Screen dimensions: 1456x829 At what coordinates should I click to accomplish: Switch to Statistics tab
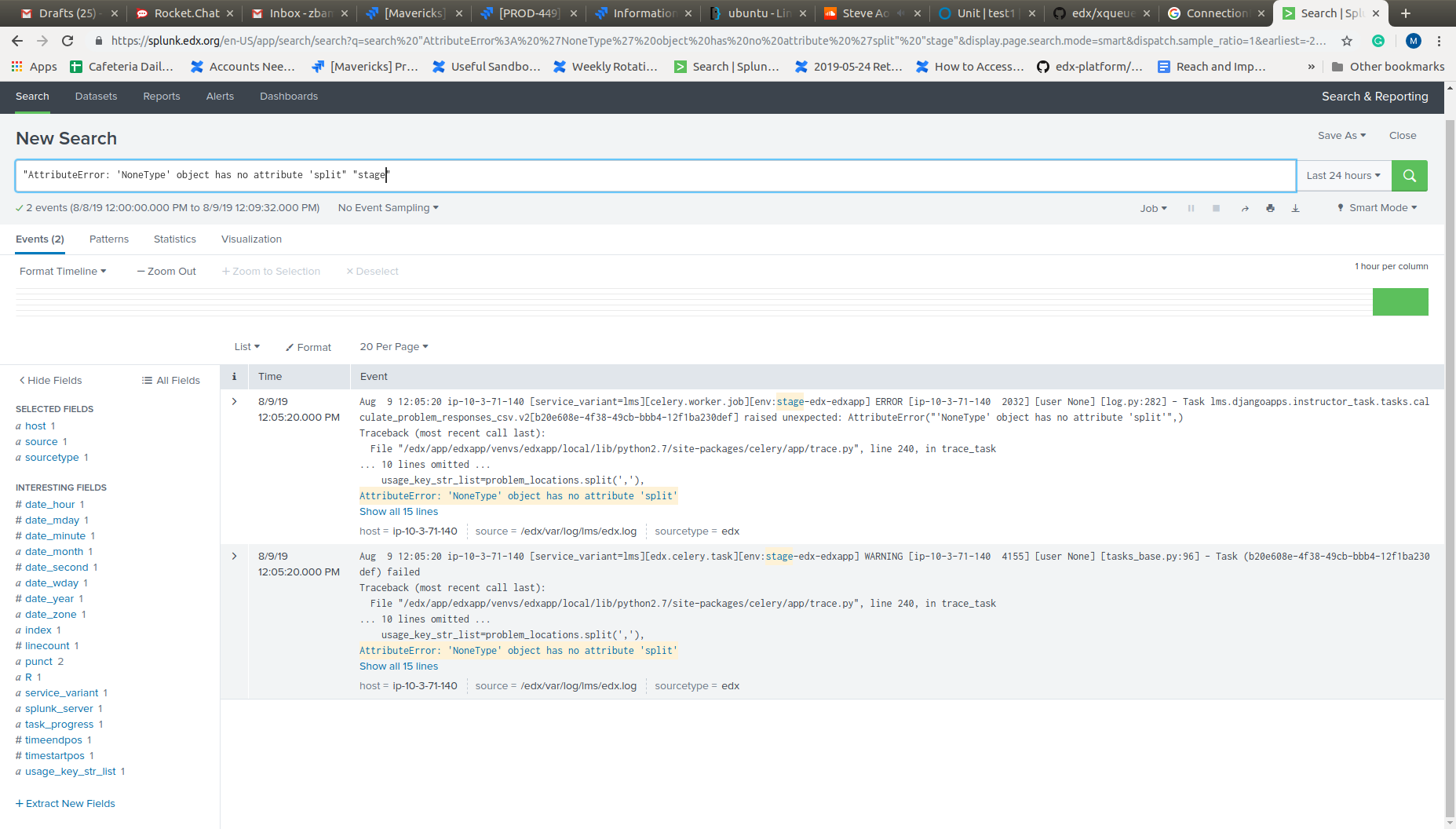point(175,239)
